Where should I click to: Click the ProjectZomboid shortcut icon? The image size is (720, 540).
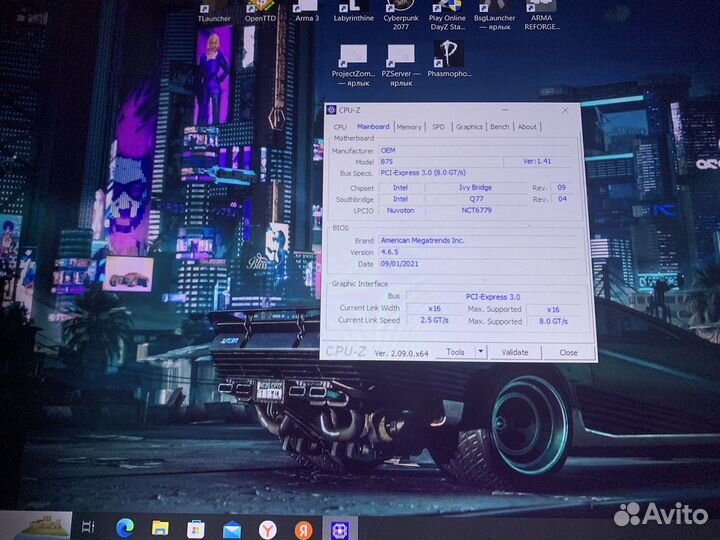pyautogui.click(x=353, y=56)
